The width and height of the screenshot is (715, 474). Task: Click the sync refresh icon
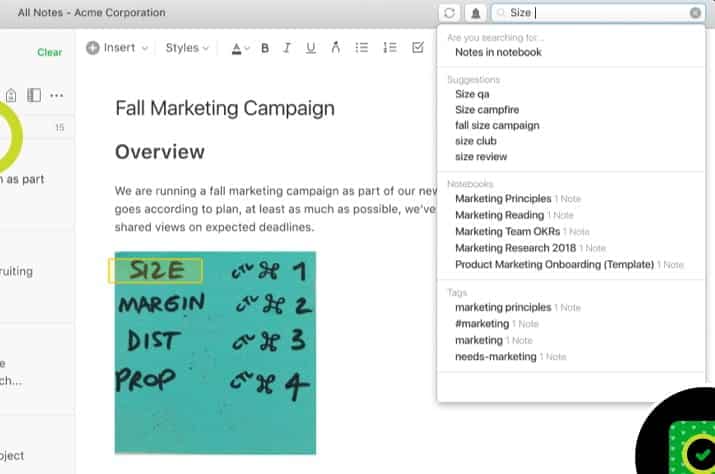click(449, 13)
